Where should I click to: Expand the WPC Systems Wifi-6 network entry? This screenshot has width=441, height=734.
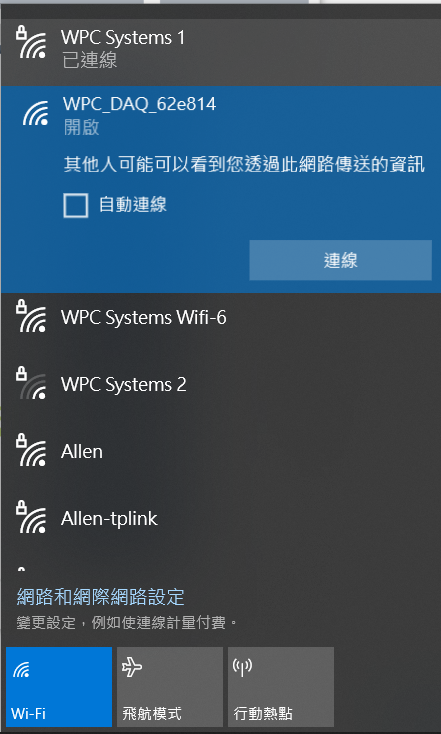click(220, 317)
